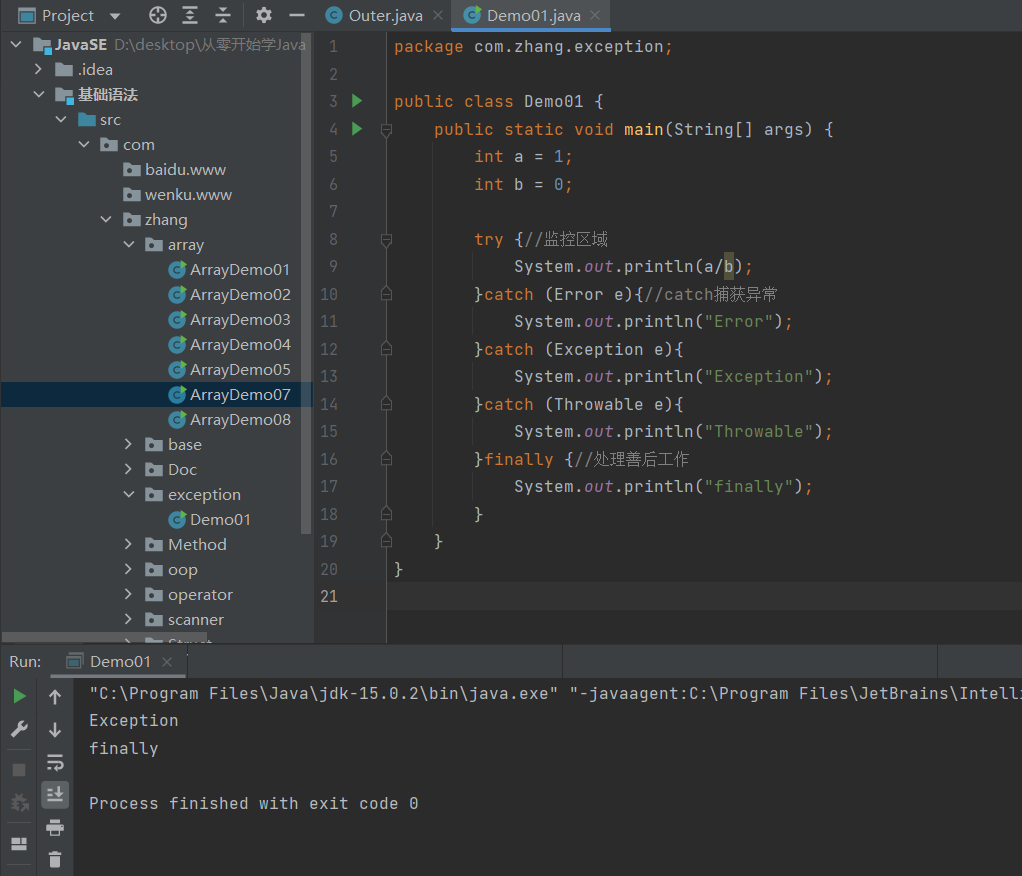The height and width of the screenshot is (876, 1022).
Task: Clear console output with the trash icon
Action: 55,859
